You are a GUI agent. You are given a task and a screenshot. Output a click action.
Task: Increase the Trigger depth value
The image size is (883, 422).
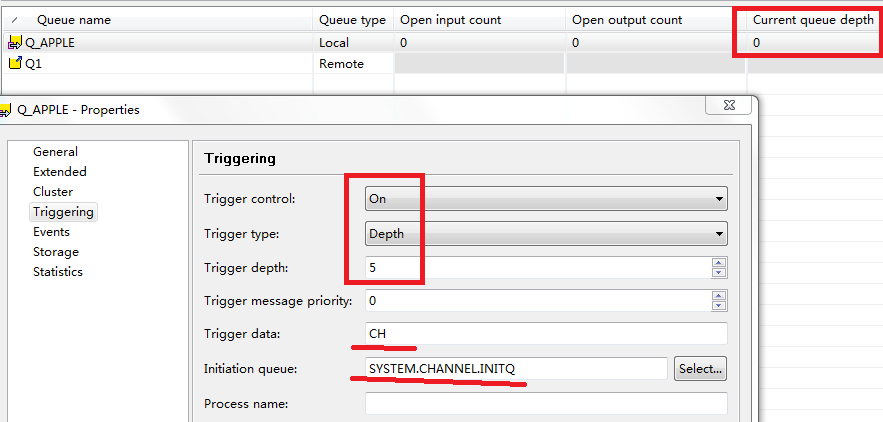[719, 263]
